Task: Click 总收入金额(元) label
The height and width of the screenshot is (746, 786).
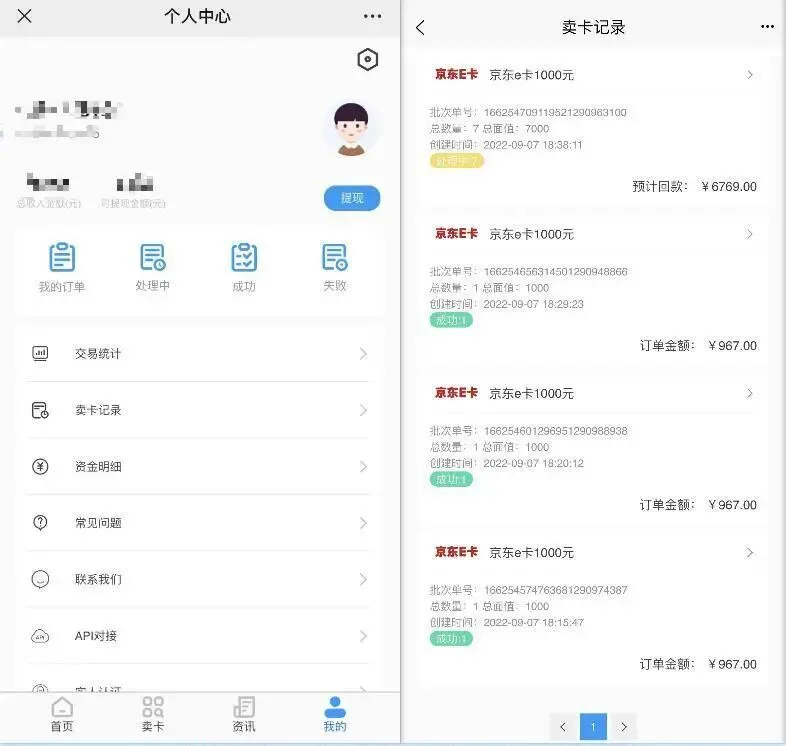Action: point(49,204)
